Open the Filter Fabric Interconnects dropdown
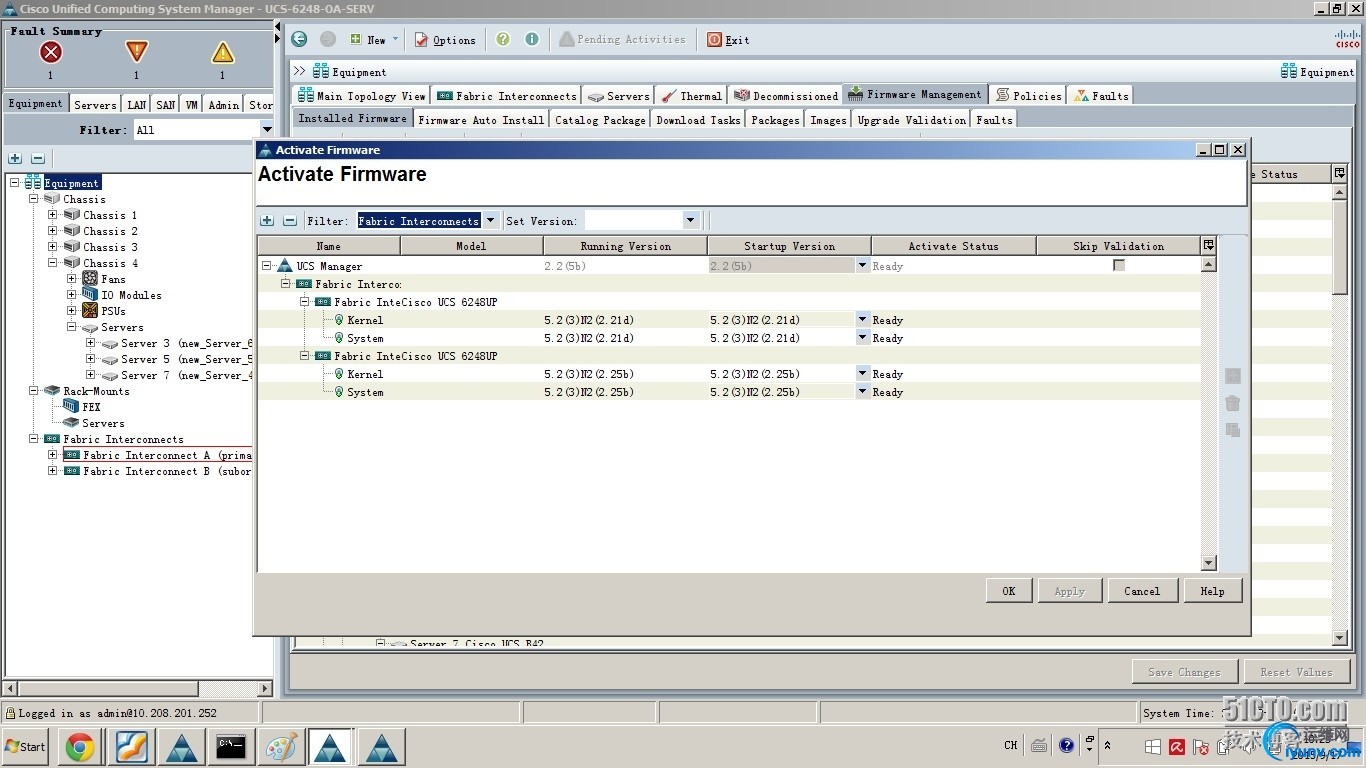This screenshot has height=768, width=1366. pyautogui.click(x=490, y=220)
